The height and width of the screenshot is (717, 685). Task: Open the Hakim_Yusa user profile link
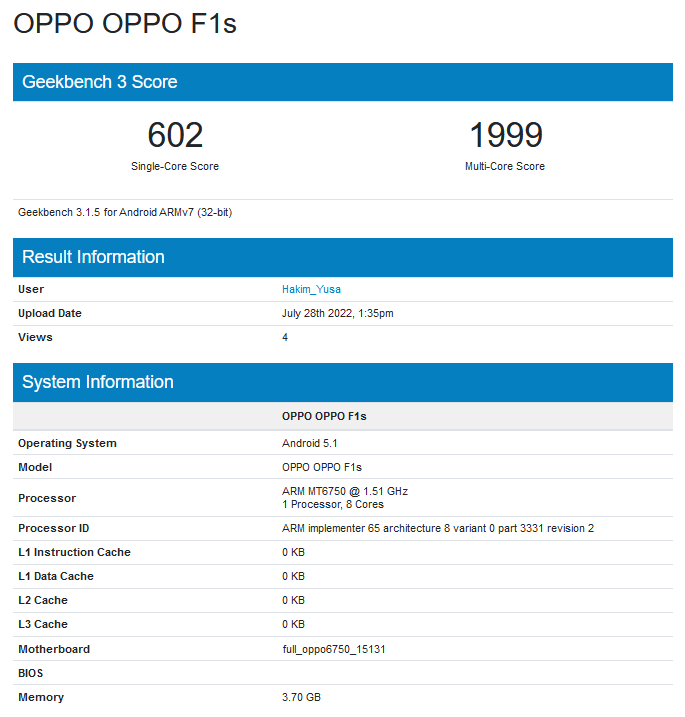[311, 289]
